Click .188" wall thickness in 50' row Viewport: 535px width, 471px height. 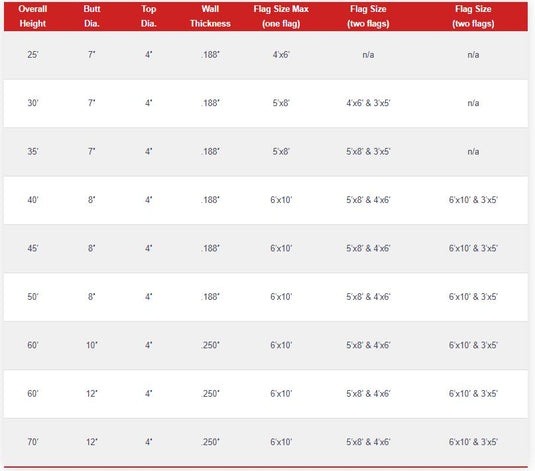210,297
